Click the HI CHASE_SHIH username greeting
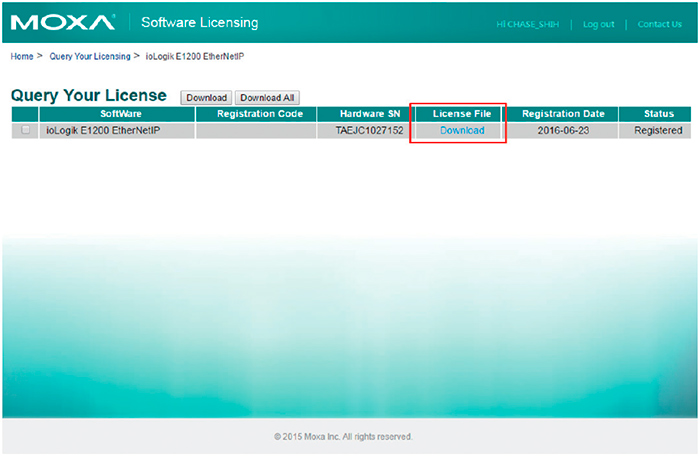The height and width of the screenshot is (457, 700). [x=528, y=24]
